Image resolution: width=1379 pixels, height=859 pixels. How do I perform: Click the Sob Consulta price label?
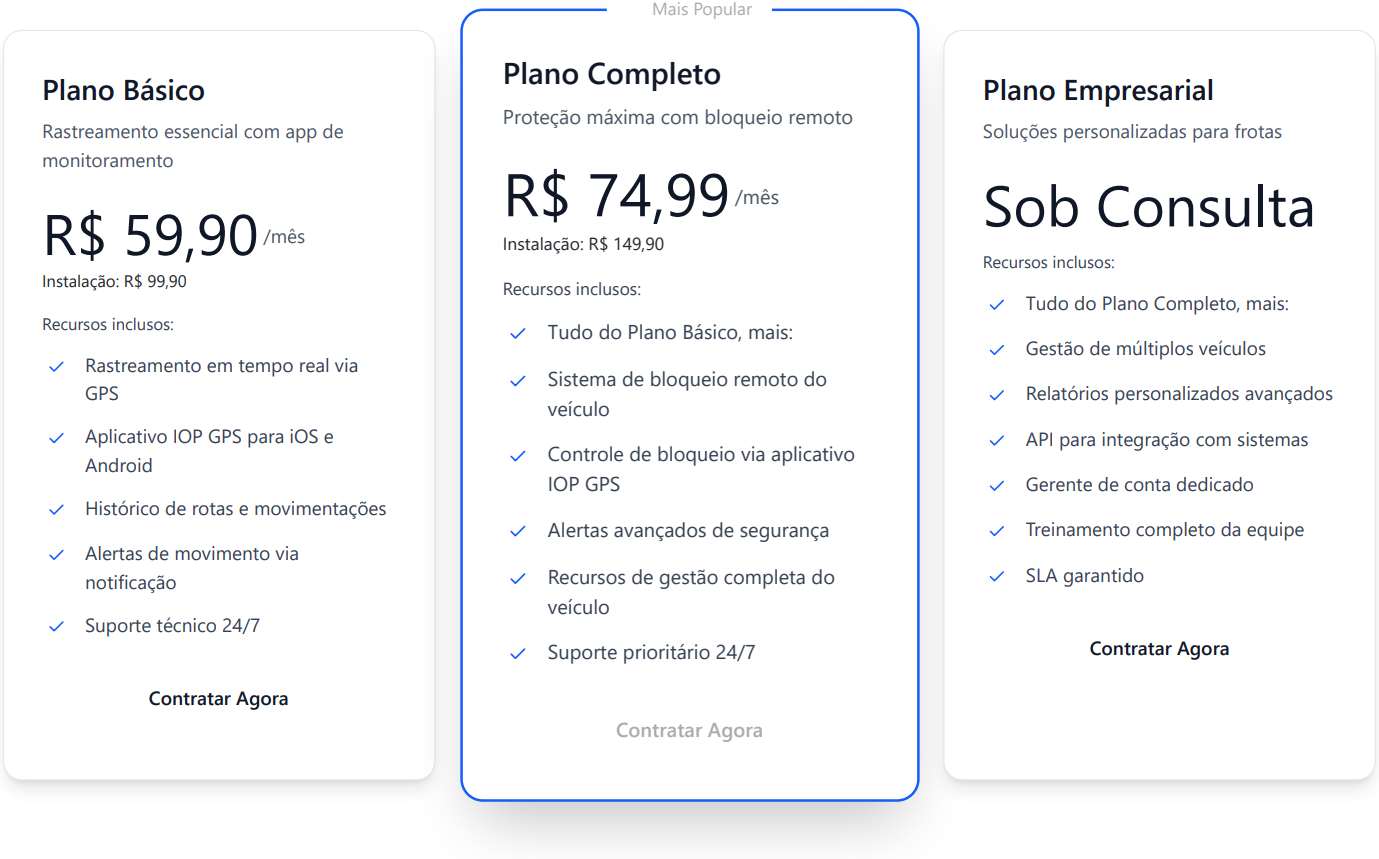(x=1148, y=207)
